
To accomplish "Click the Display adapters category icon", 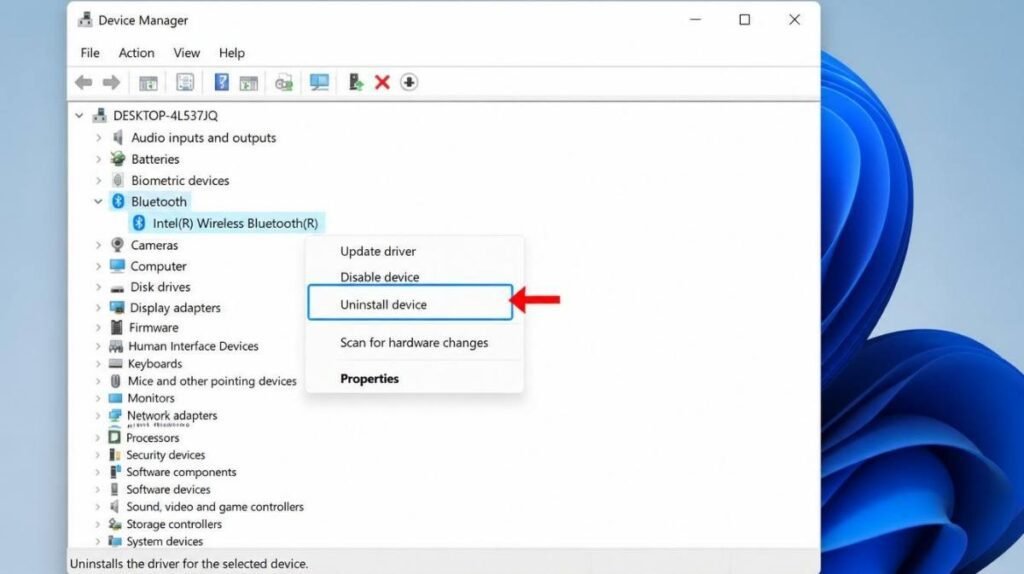I will 118,307.
